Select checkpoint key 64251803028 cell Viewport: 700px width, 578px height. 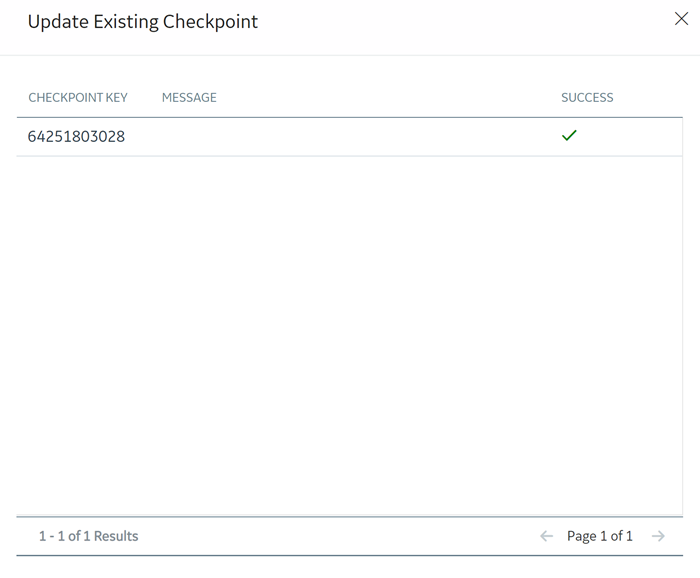pyautogui.click(x=76, y=137)
